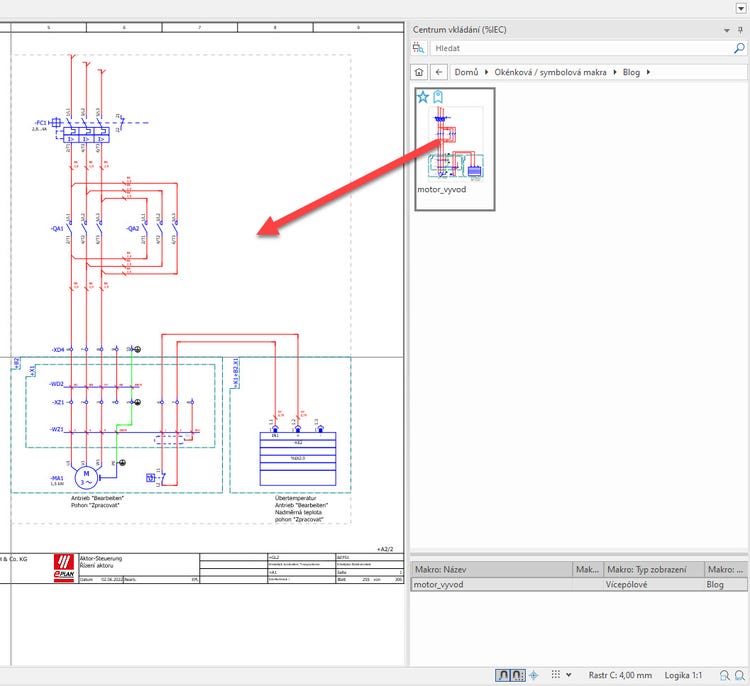Click the zoom-out magnifier in status bar
The height and width of the screenshot is (686, 750).
739,677
